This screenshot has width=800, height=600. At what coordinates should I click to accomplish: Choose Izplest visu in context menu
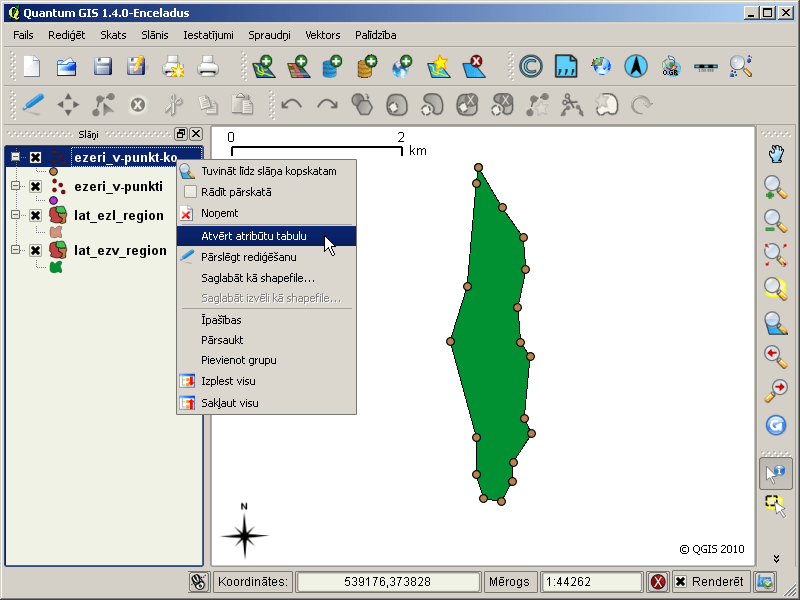266,381
